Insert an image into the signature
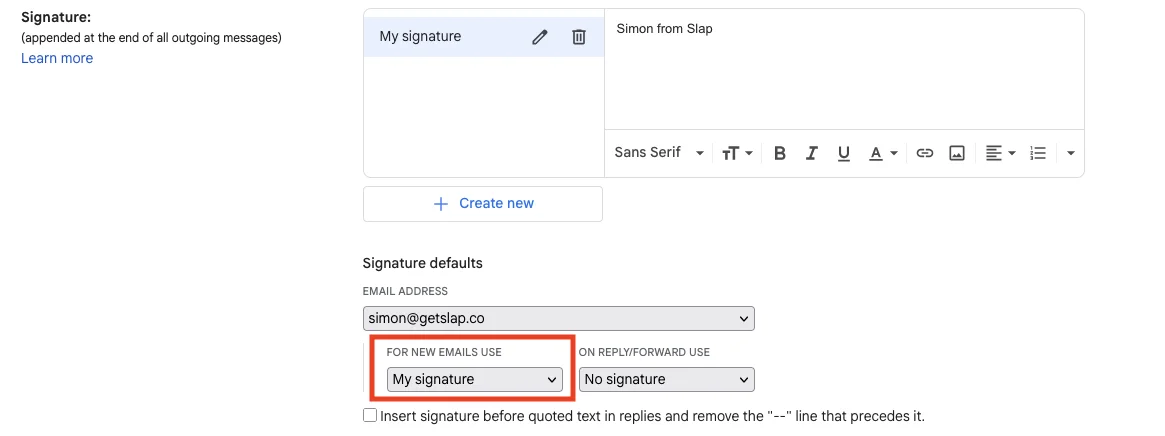 click(x=957, y=153)
